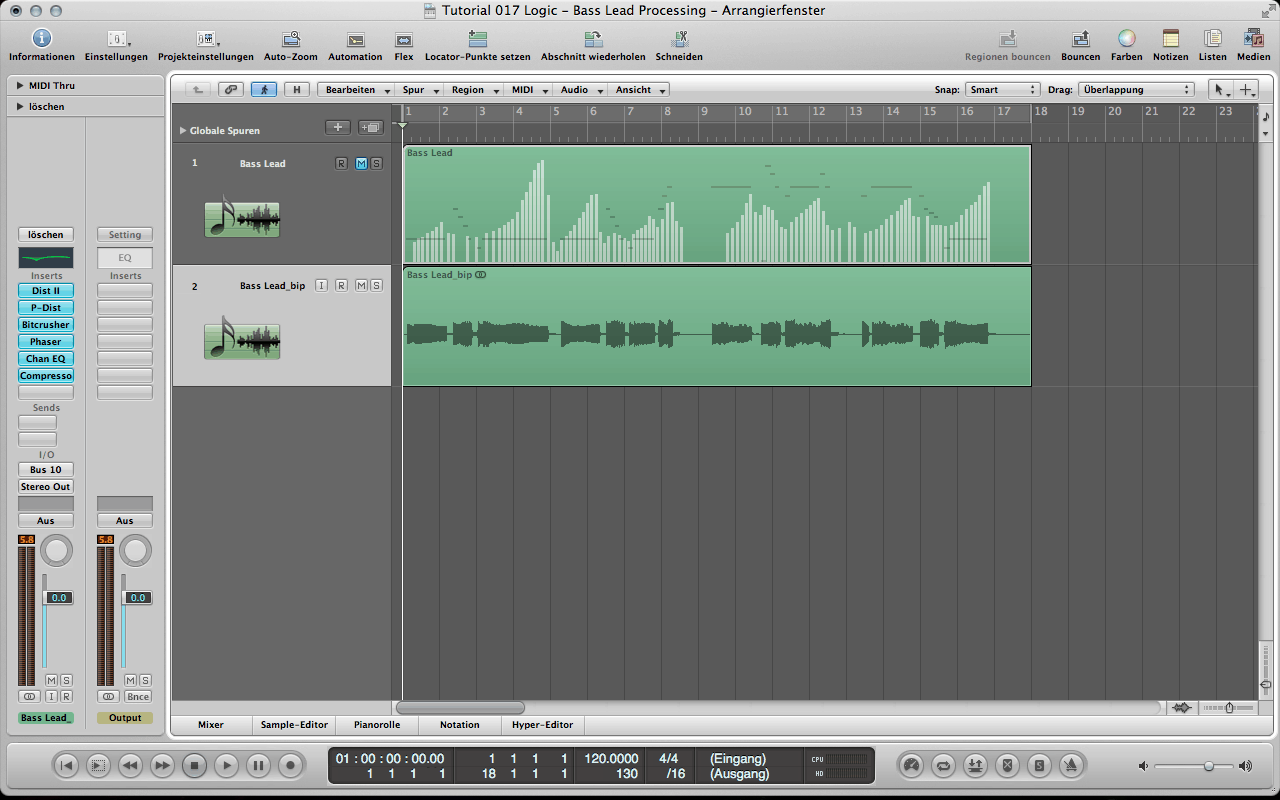Open the Snap dropdown set to Smart
This screenshot has width=1280, height=800.
coord(1003,90)
